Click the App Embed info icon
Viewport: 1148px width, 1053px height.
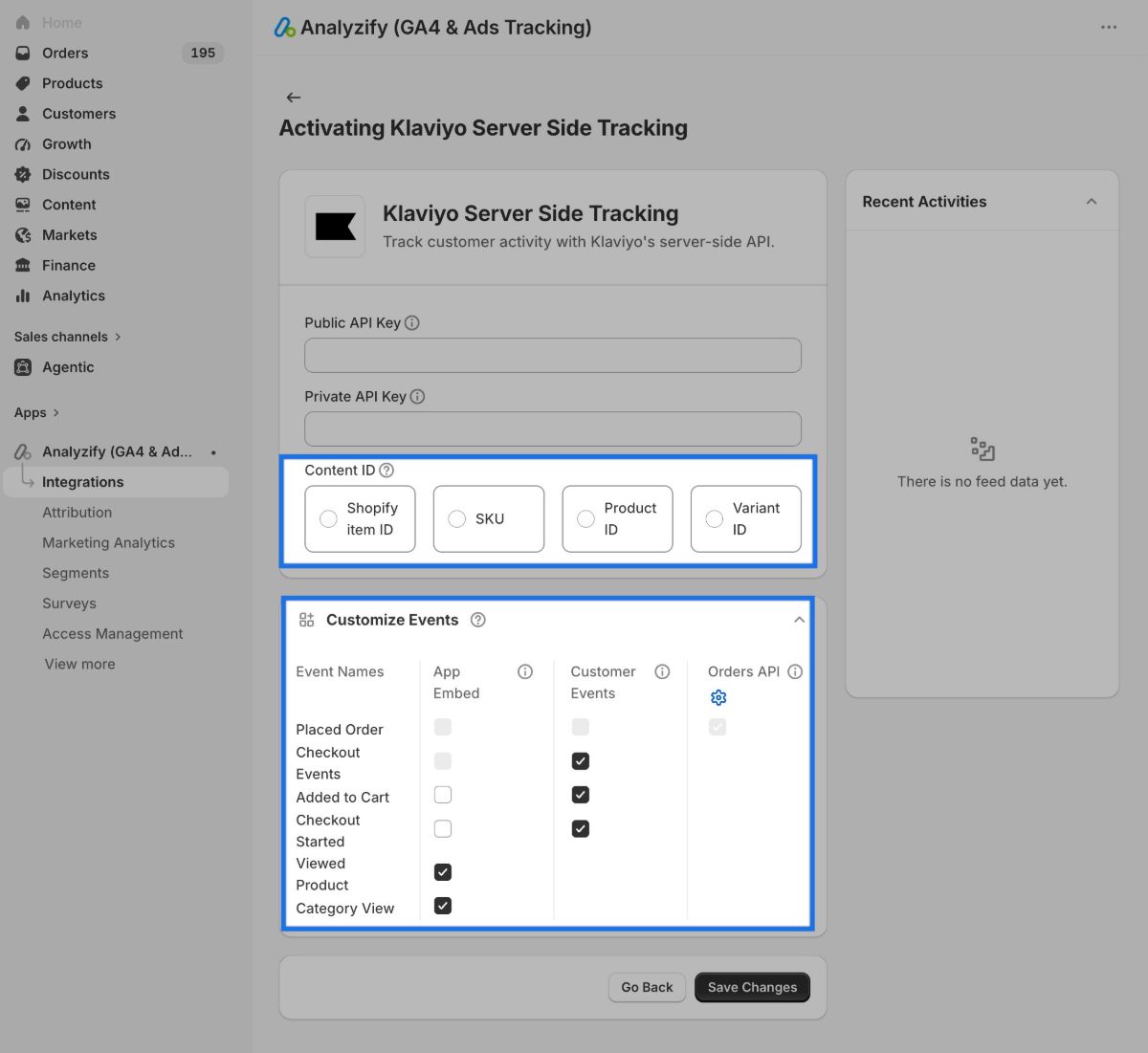point(525,671)
